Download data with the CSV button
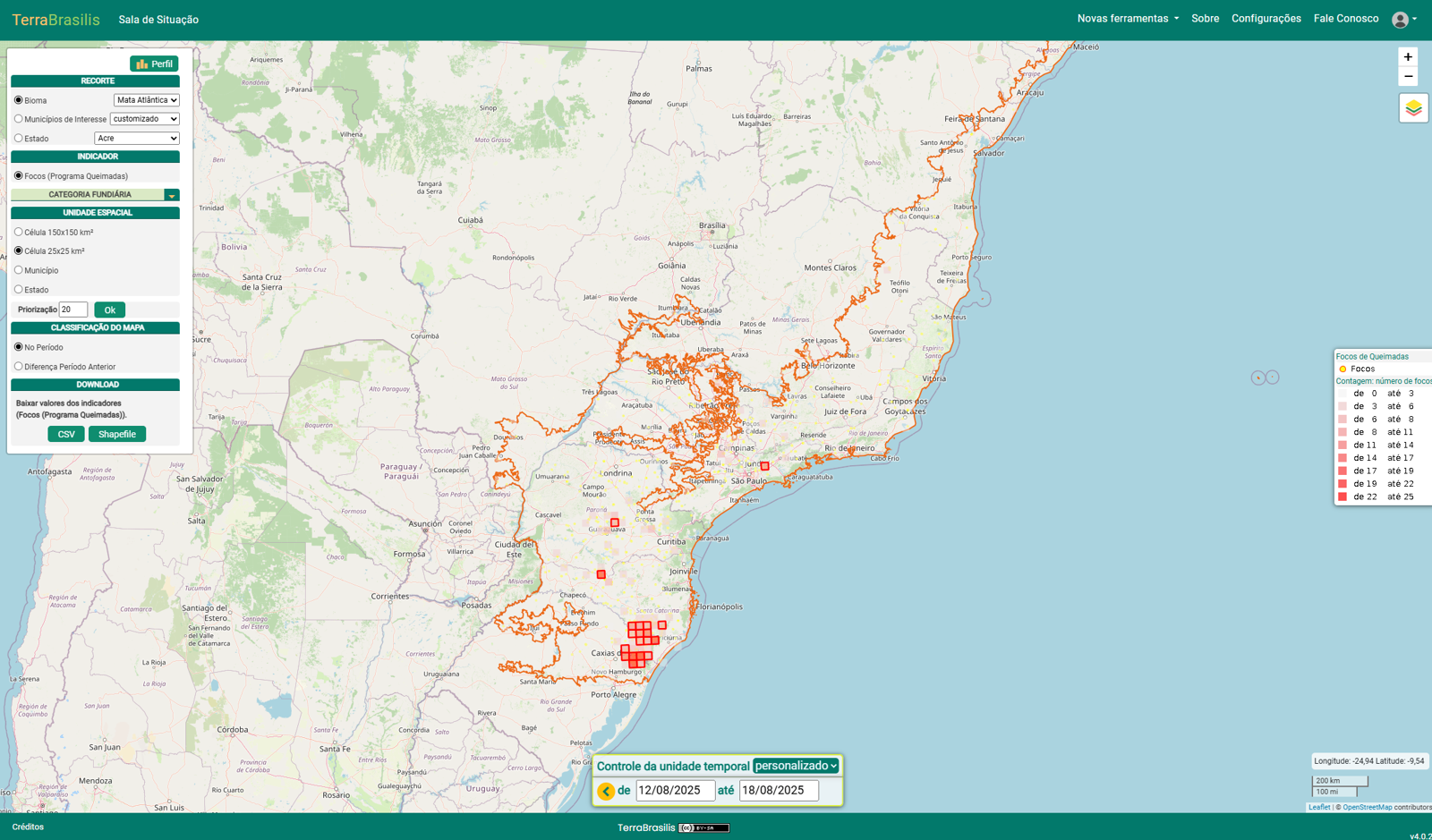1432x840 pixels. 66,434
